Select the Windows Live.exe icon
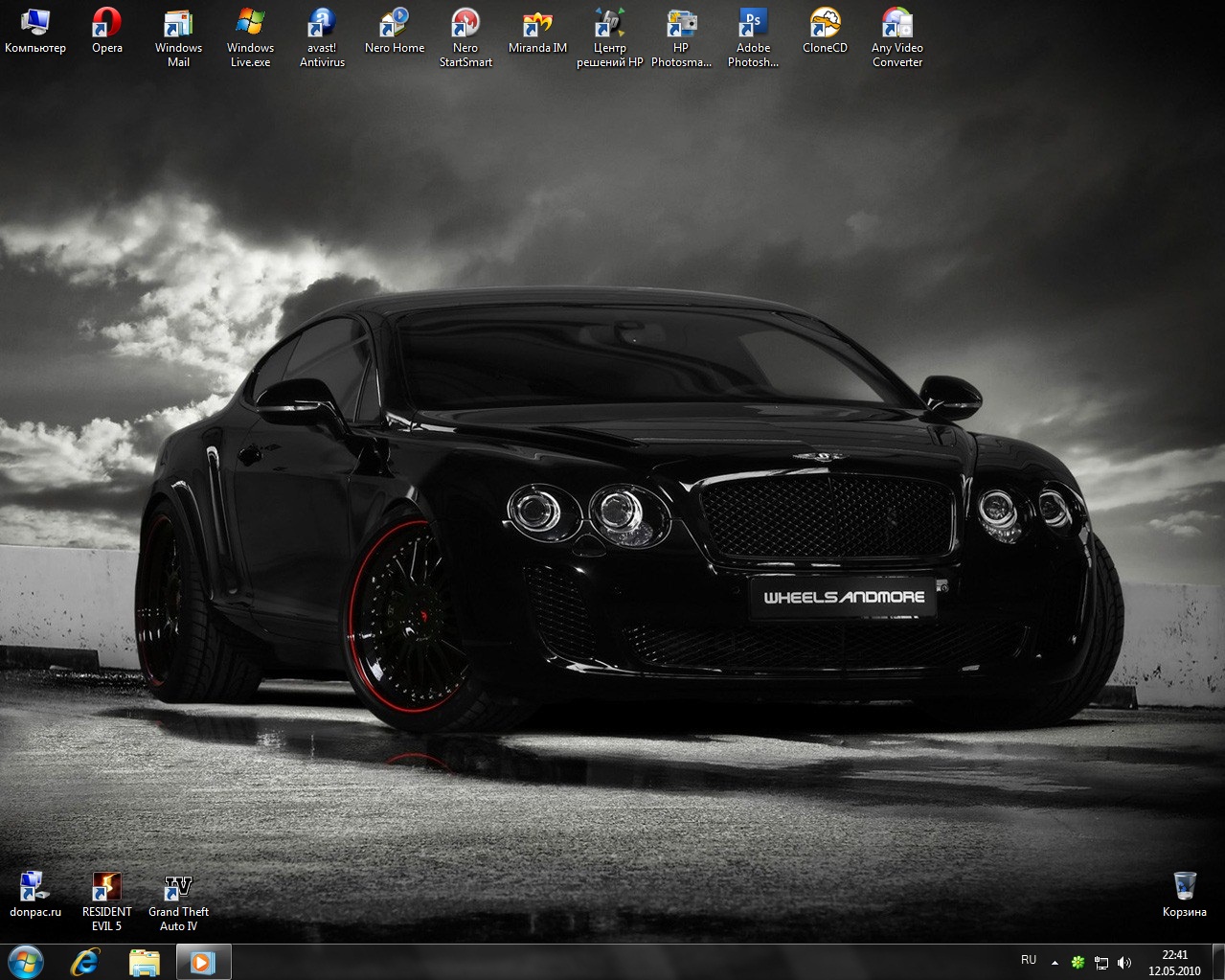The image size is (1225, 980). click(251, 38)
